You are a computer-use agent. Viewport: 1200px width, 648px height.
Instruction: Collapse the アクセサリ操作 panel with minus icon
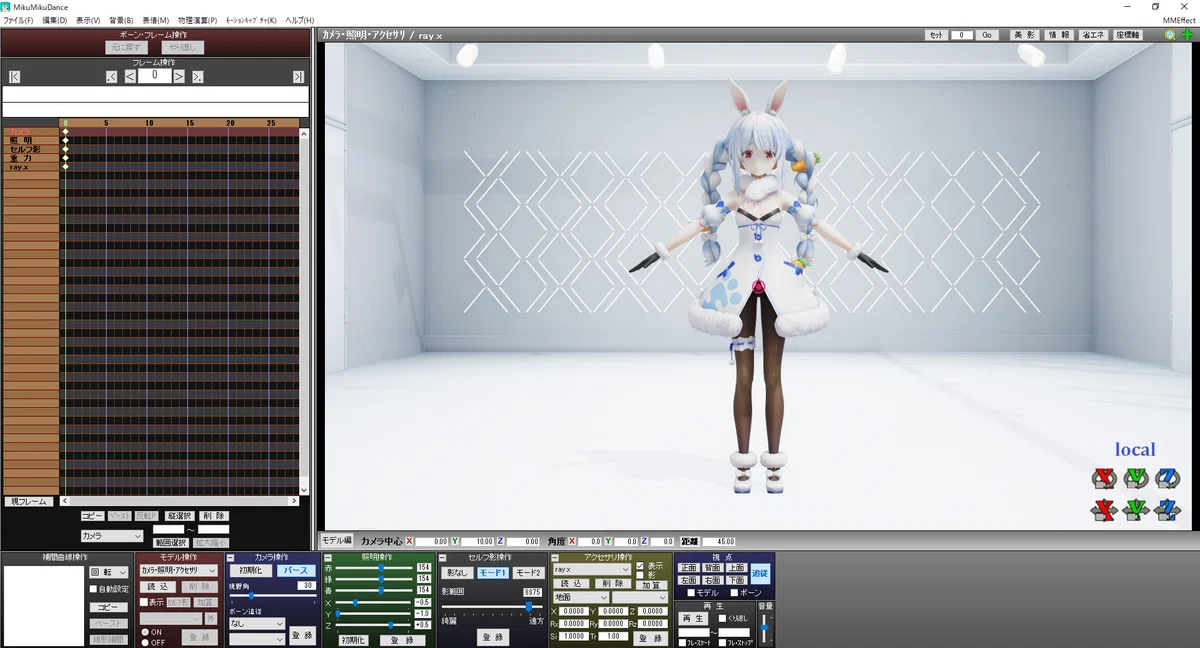(555, 557)
